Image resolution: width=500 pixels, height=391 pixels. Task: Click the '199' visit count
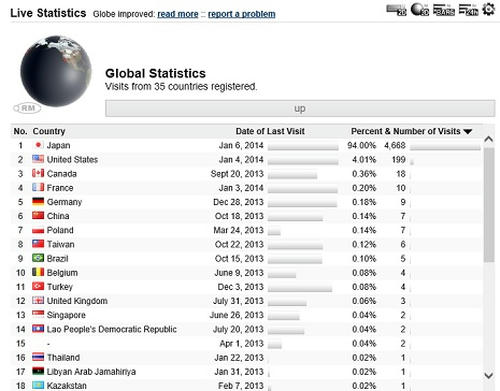coord(399,160)
